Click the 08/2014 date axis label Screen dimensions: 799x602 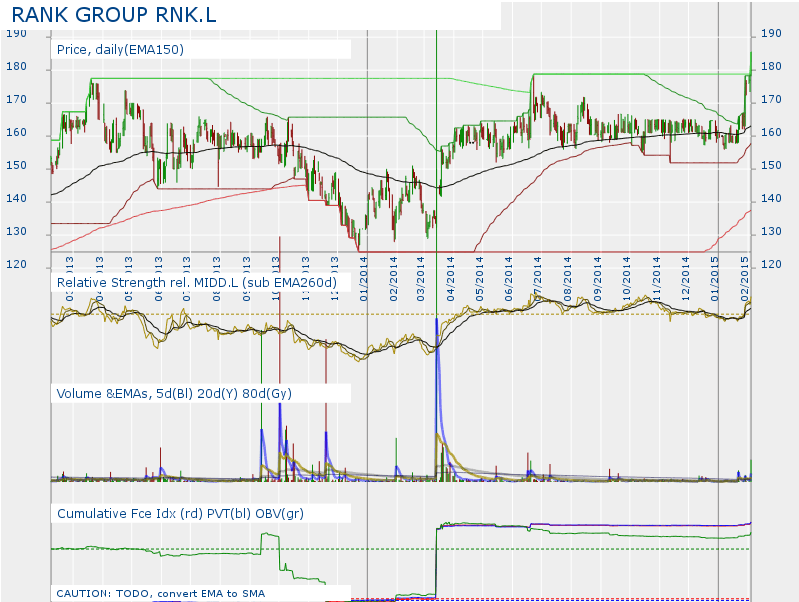tap(567, 279)
